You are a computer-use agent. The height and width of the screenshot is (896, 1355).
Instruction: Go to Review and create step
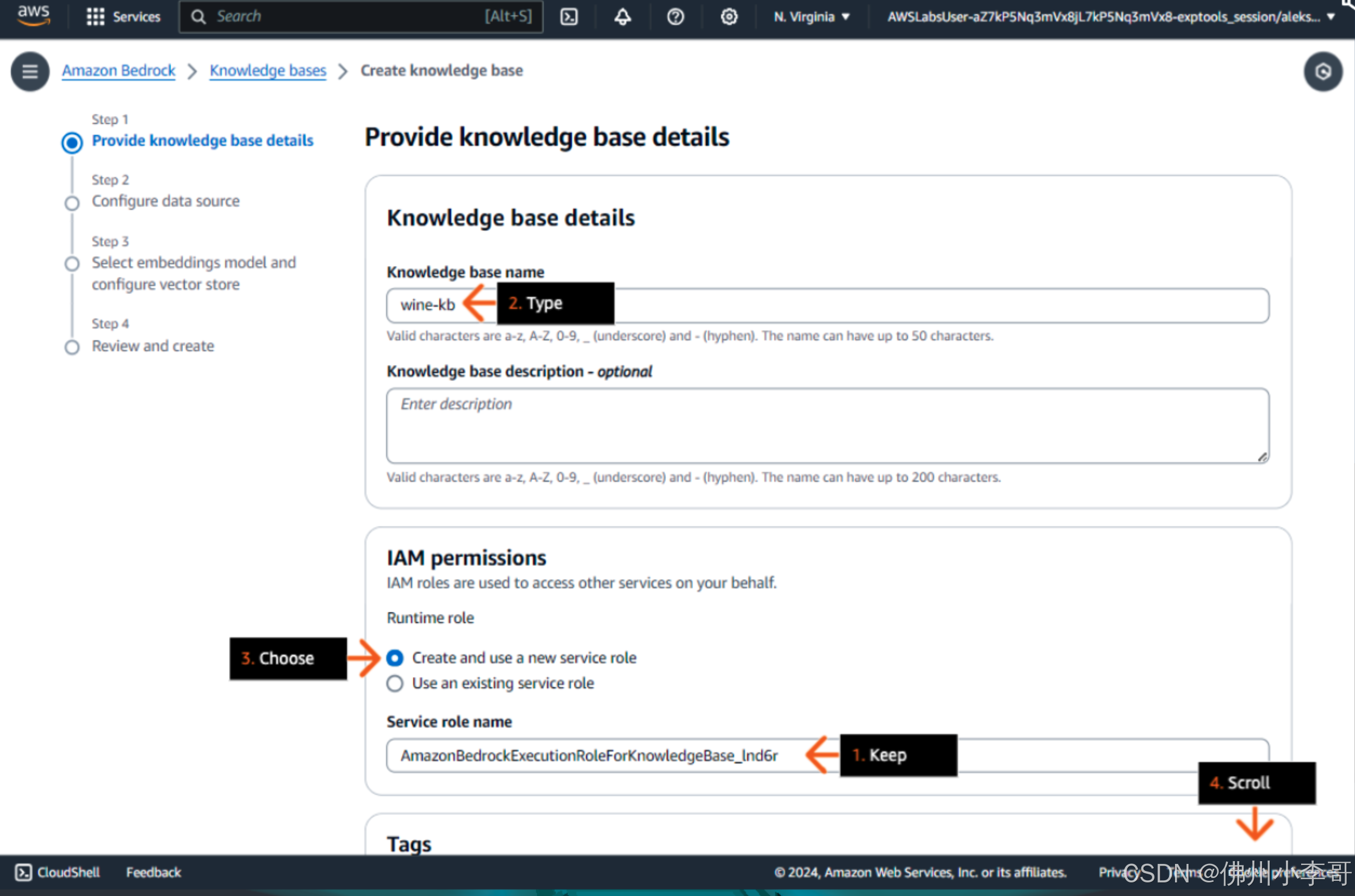(x=153, y=346)
